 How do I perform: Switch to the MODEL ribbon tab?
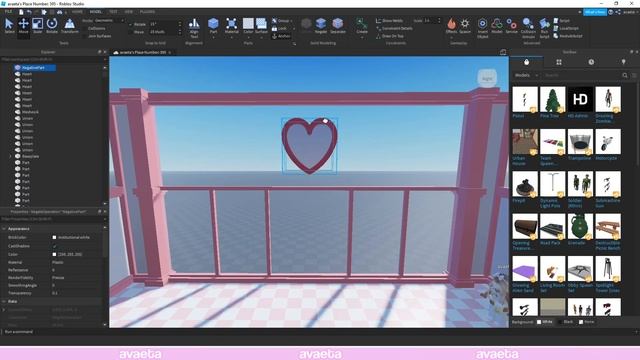click(96, 12)
